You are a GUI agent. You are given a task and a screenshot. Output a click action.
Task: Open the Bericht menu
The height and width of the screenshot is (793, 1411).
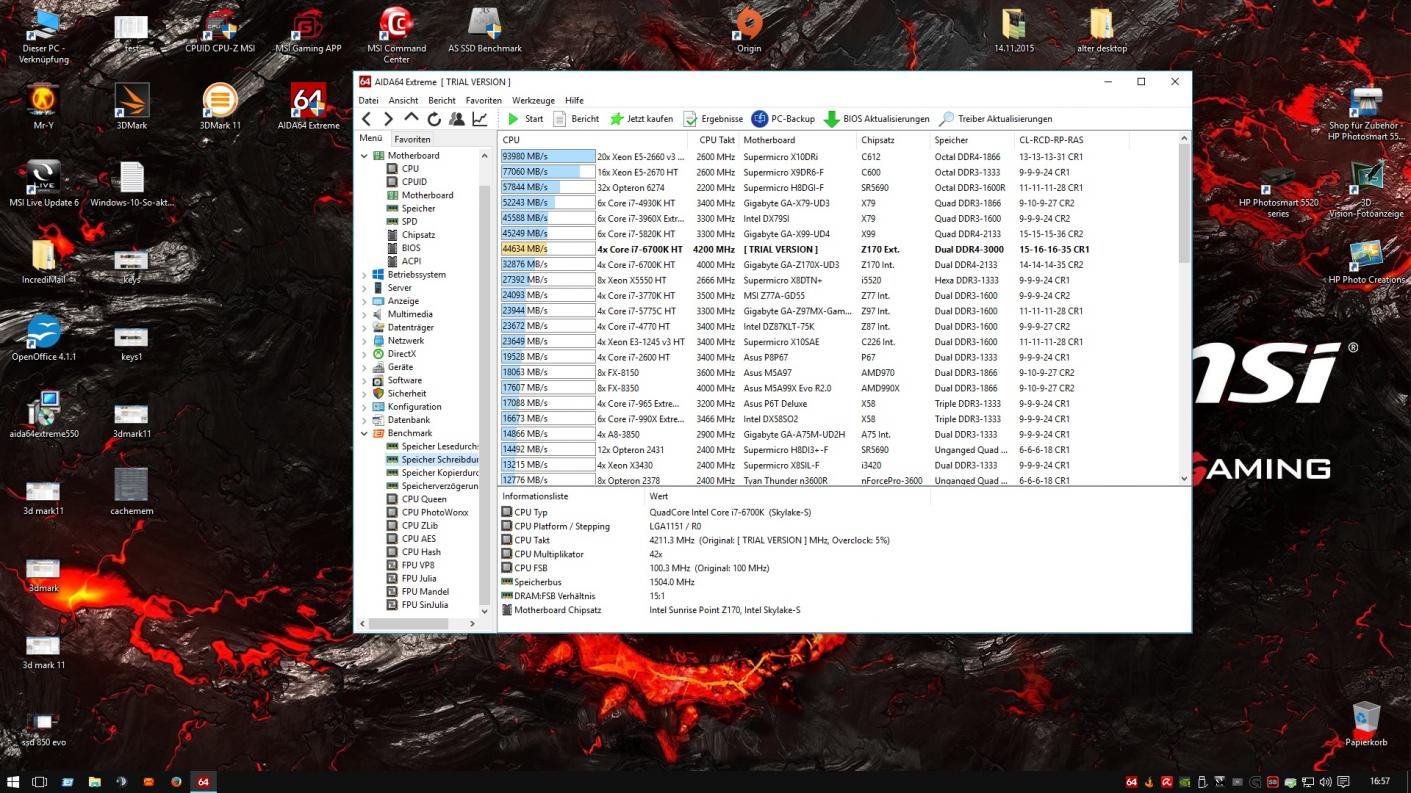[x=442, y=100]
